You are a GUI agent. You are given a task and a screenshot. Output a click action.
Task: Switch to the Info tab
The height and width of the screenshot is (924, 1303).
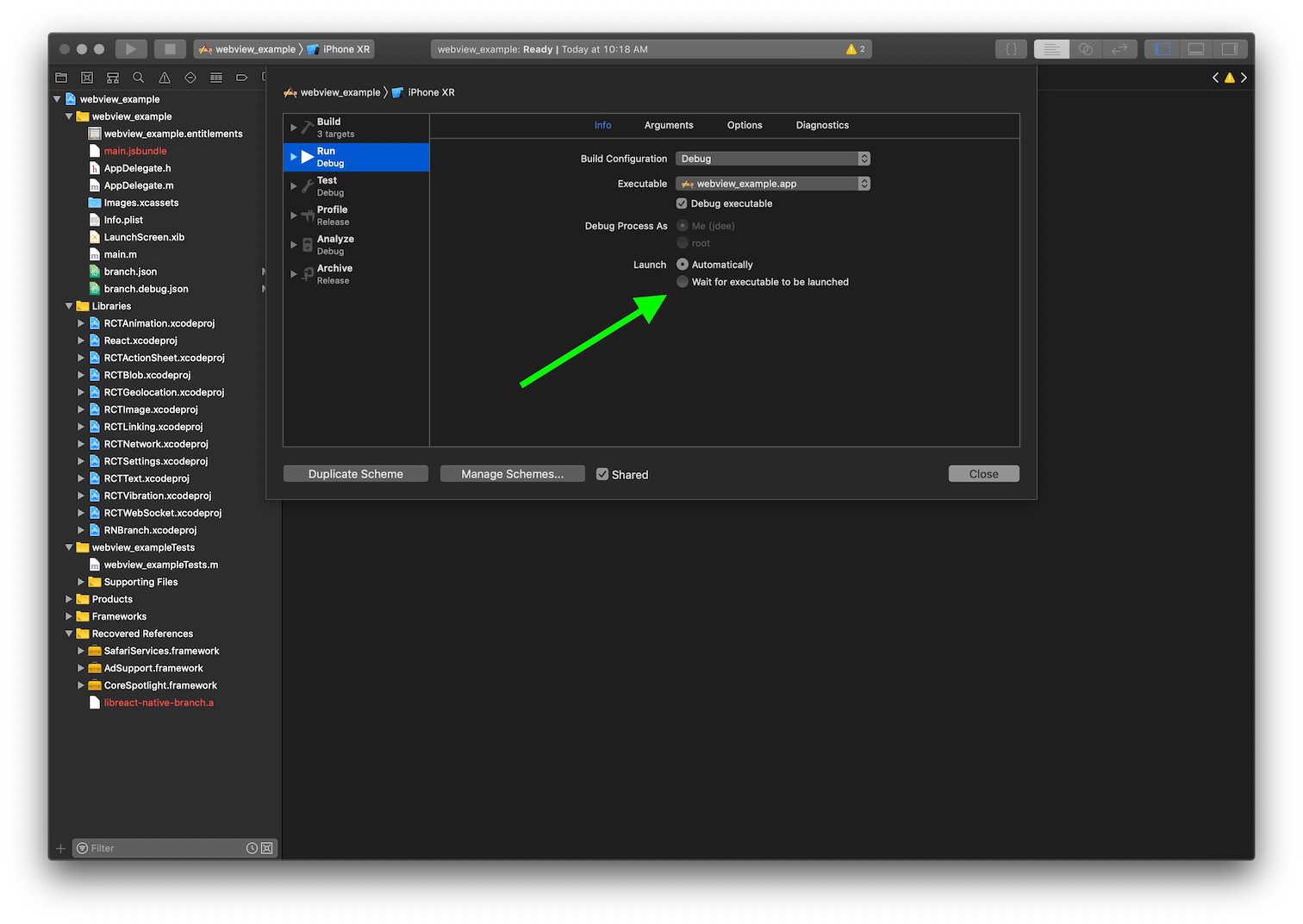pyautogui.click(x=602, y=125)
